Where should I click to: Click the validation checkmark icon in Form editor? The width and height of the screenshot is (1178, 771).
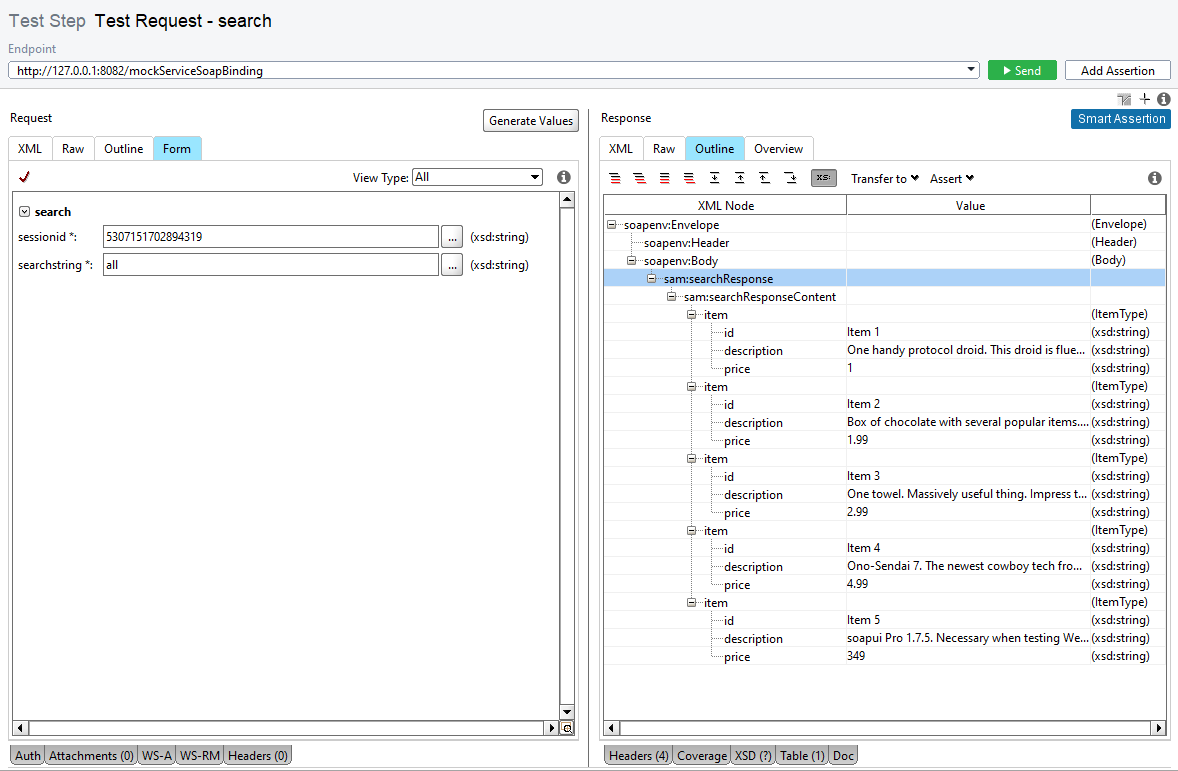coord(24,176)
